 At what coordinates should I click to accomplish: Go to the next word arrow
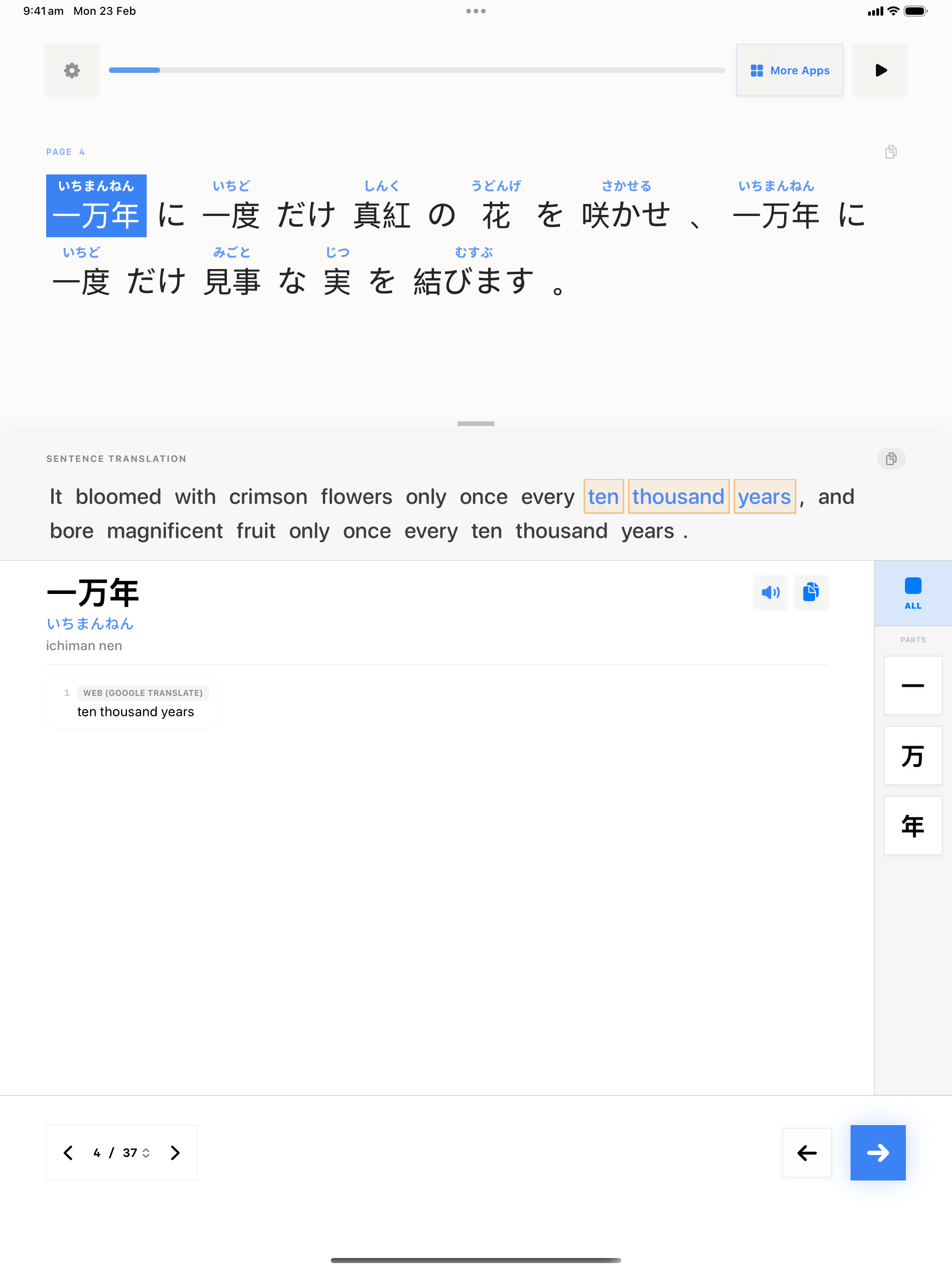(x=877, y=1152)
